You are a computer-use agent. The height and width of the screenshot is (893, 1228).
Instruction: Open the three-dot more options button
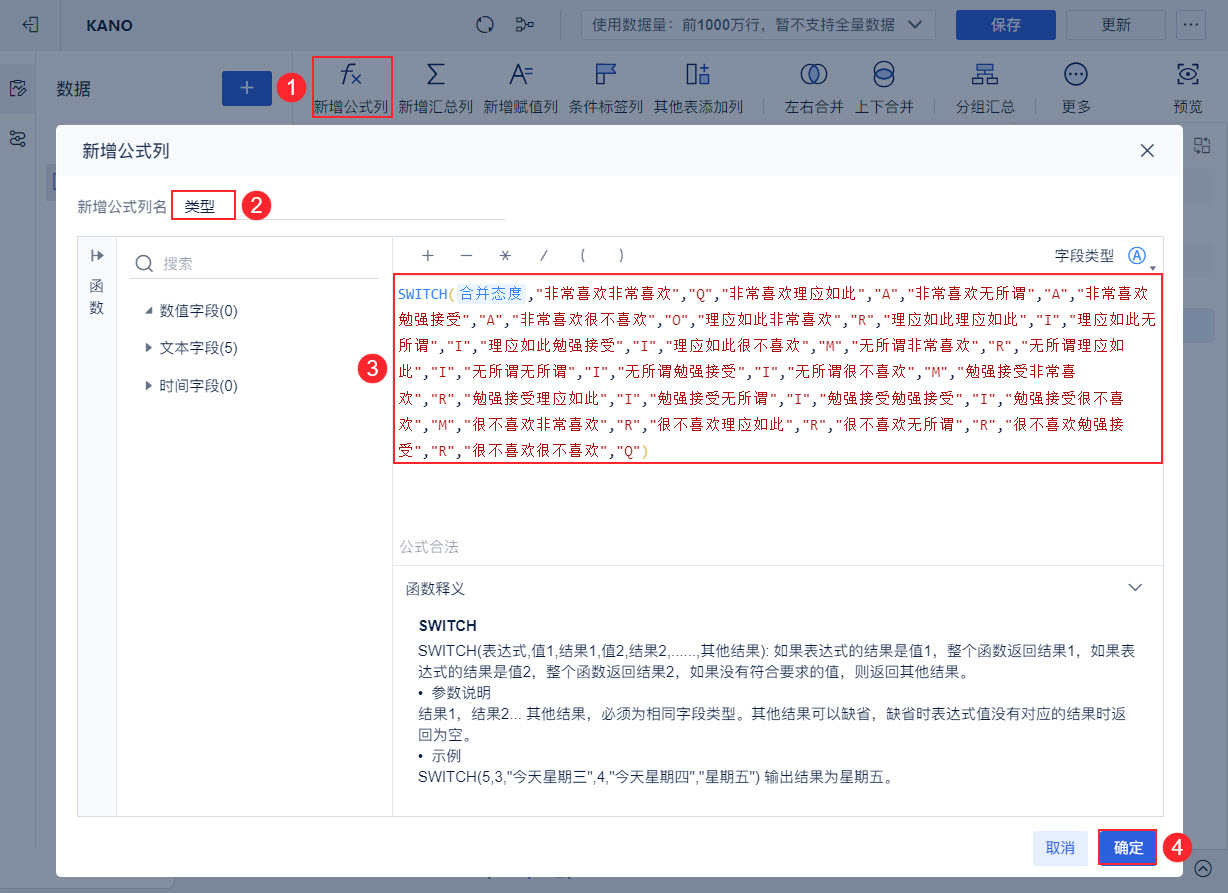click(x=1191, y=25)
